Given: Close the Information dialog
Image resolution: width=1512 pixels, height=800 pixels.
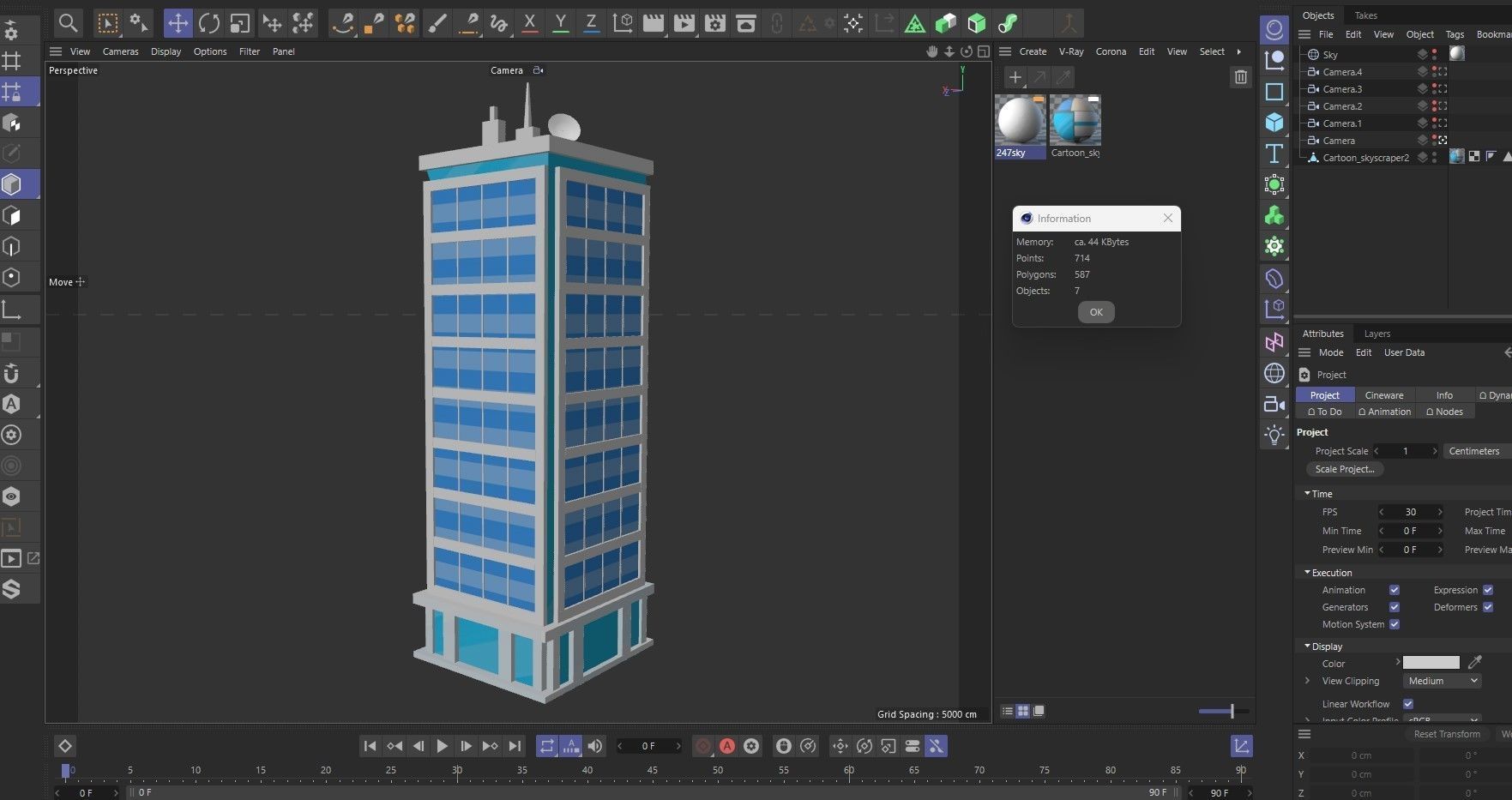Looking at the screenshot, I should [x=1167, y=218].
